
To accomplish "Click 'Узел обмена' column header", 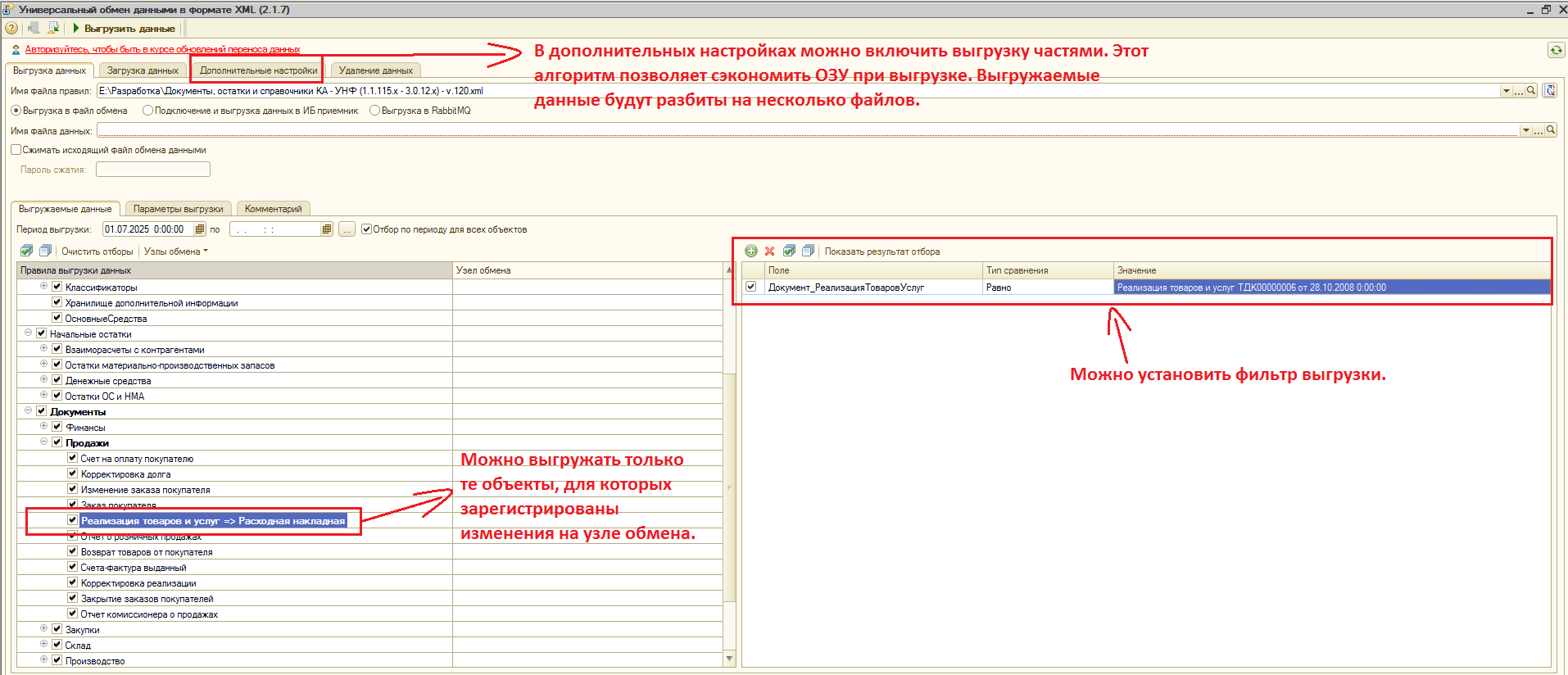I will [x=588, y=270].
